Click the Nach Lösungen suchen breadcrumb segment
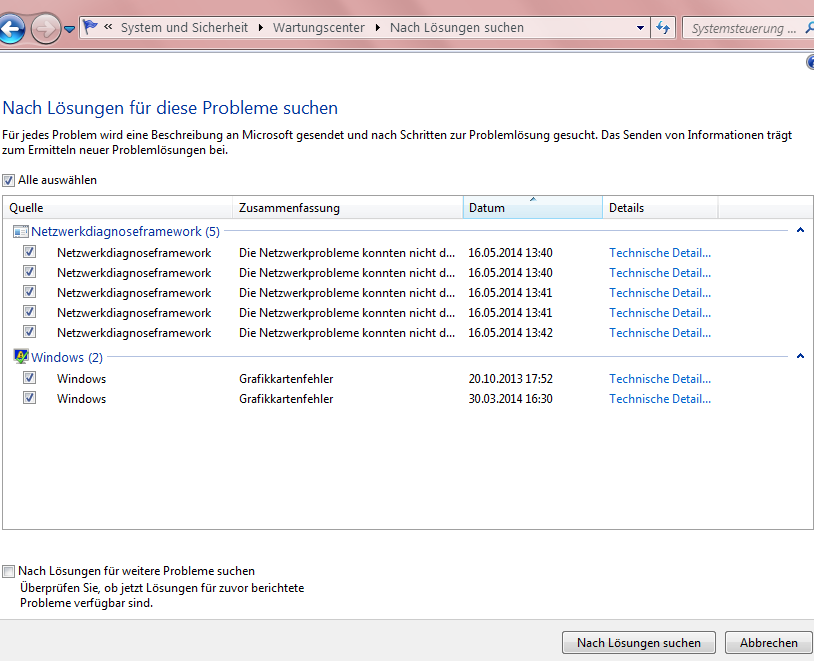This screenshot has height=661, width=814. click(x=457, y=28)
